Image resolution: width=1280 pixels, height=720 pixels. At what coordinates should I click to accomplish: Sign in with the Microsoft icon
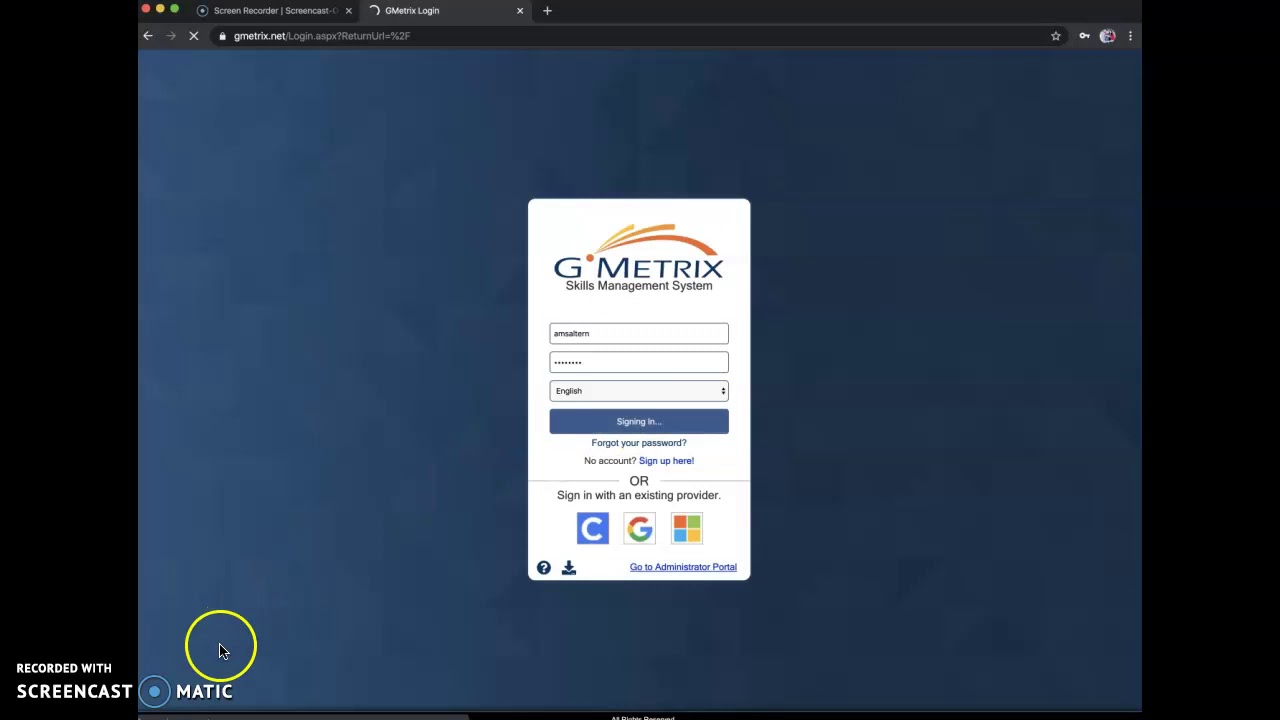(687, 528)
